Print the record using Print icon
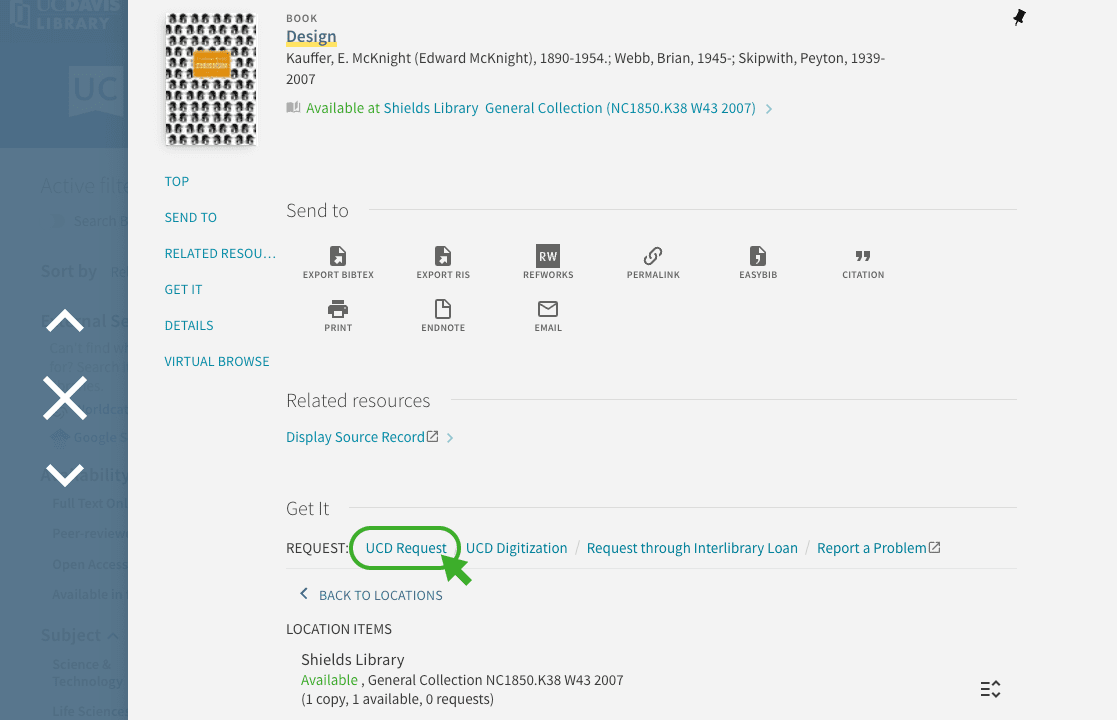 coord(338,309)
